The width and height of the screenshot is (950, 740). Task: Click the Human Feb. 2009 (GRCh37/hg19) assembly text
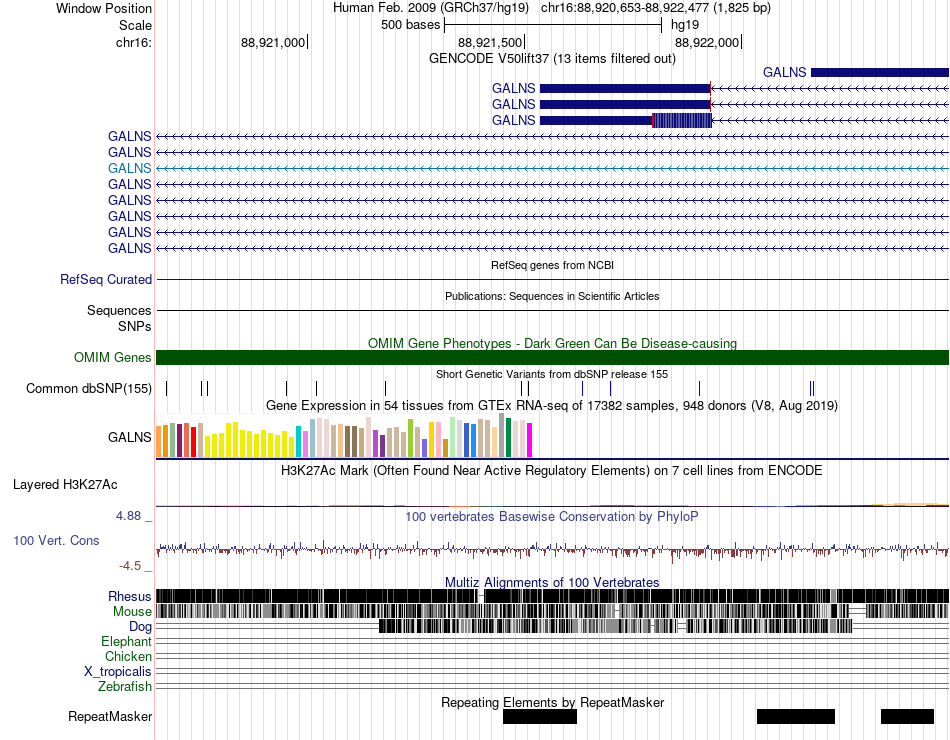pyautogui.click(x=431, y=8)
